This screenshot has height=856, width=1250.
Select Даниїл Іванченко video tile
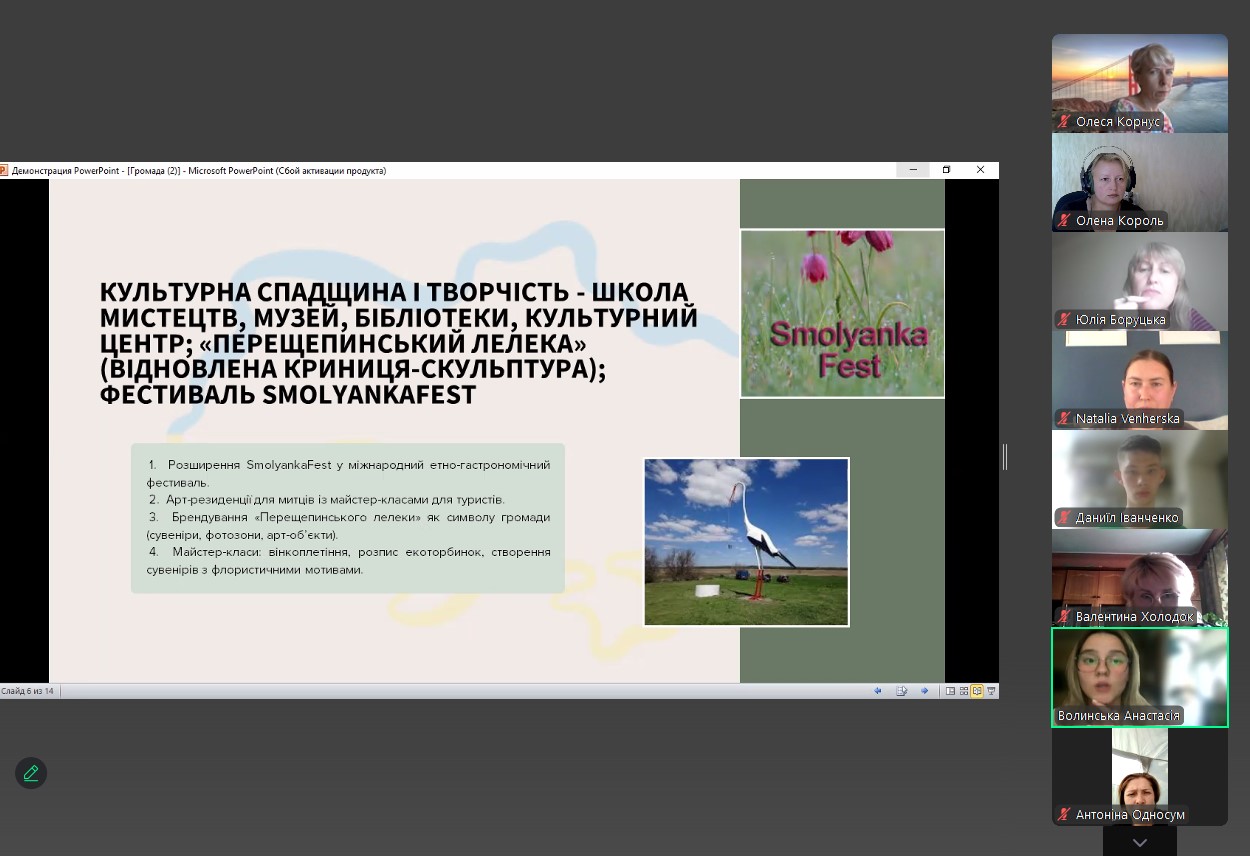click(x=1140, y=479)
